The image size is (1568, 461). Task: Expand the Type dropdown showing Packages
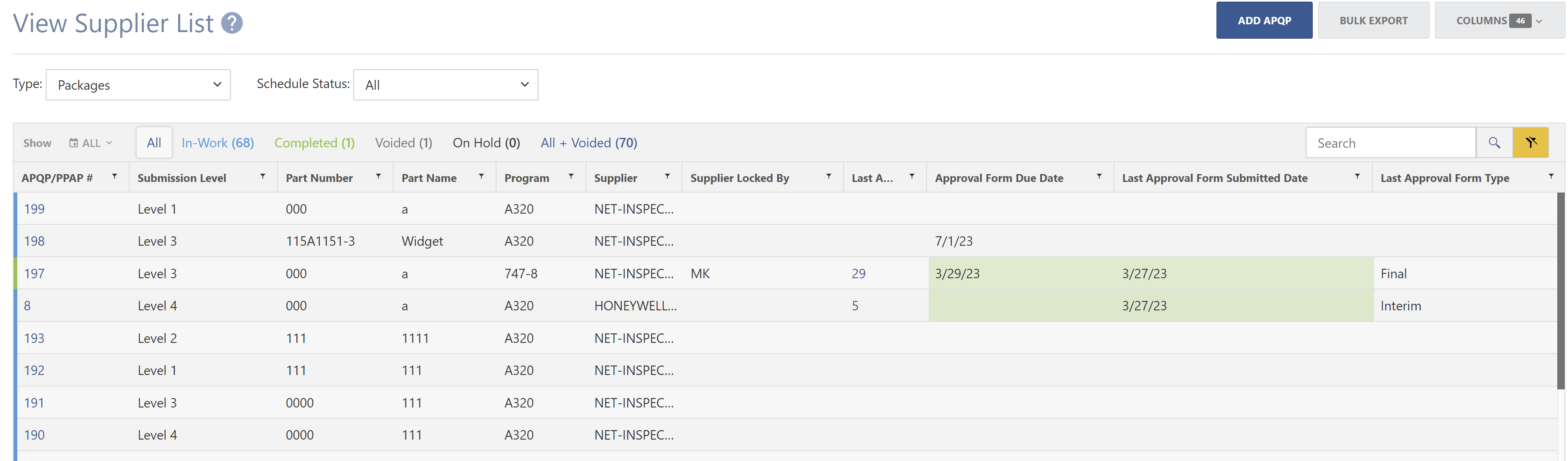click(138, 85)
